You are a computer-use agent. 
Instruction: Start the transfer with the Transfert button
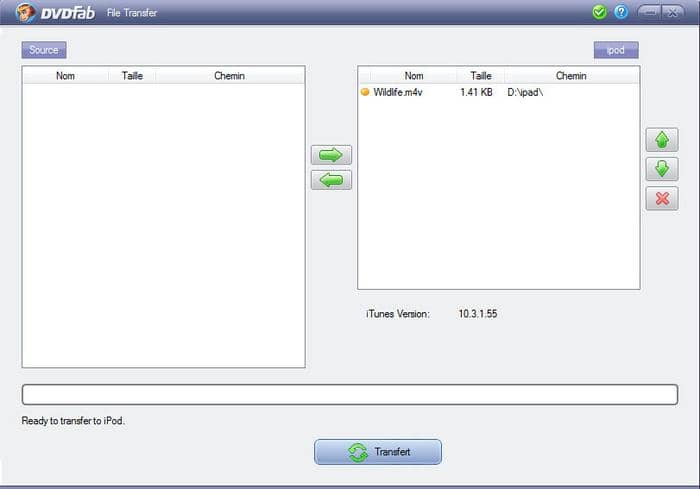[x=378, y=452]
